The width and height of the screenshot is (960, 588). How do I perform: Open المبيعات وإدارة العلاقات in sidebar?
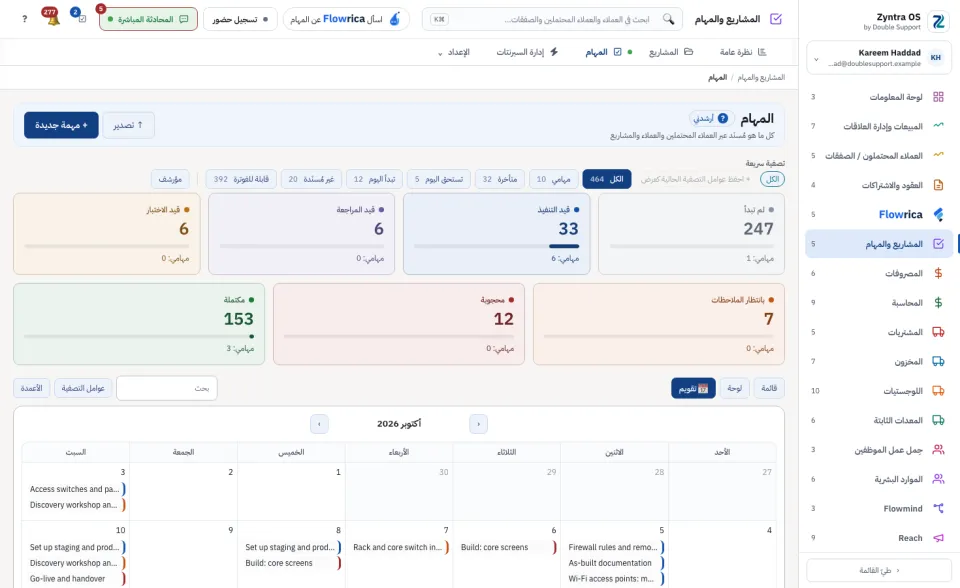point(878,126)
